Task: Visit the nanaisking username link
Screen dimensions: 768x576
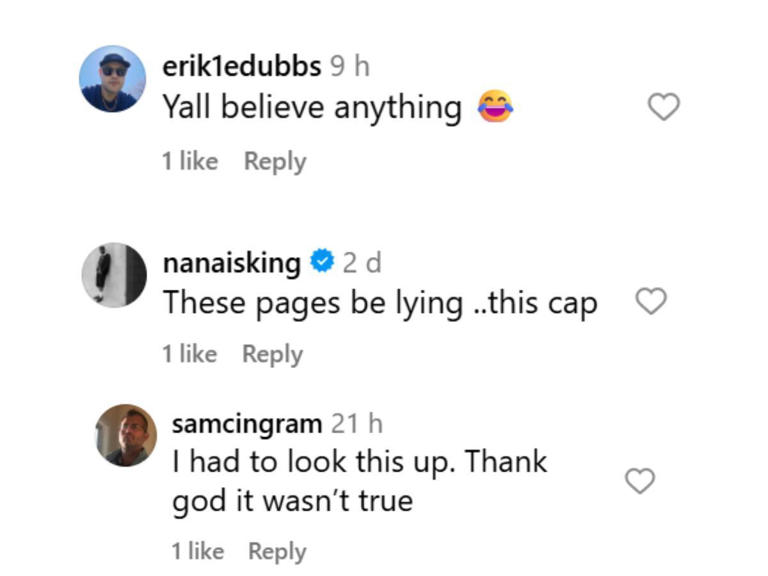Action: 231,263
